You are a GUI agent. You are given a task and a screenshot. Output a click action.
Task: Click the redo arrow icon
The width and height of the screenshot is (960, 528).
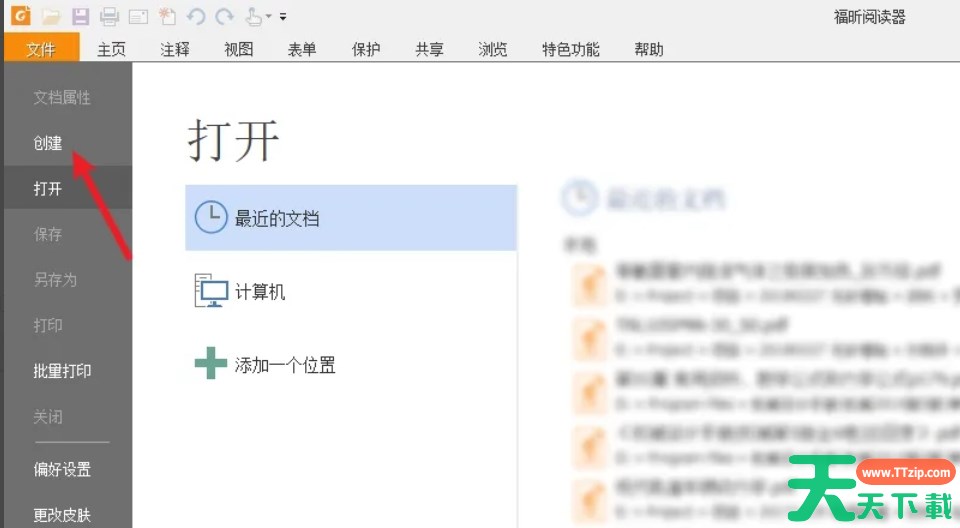click(225, 17)
